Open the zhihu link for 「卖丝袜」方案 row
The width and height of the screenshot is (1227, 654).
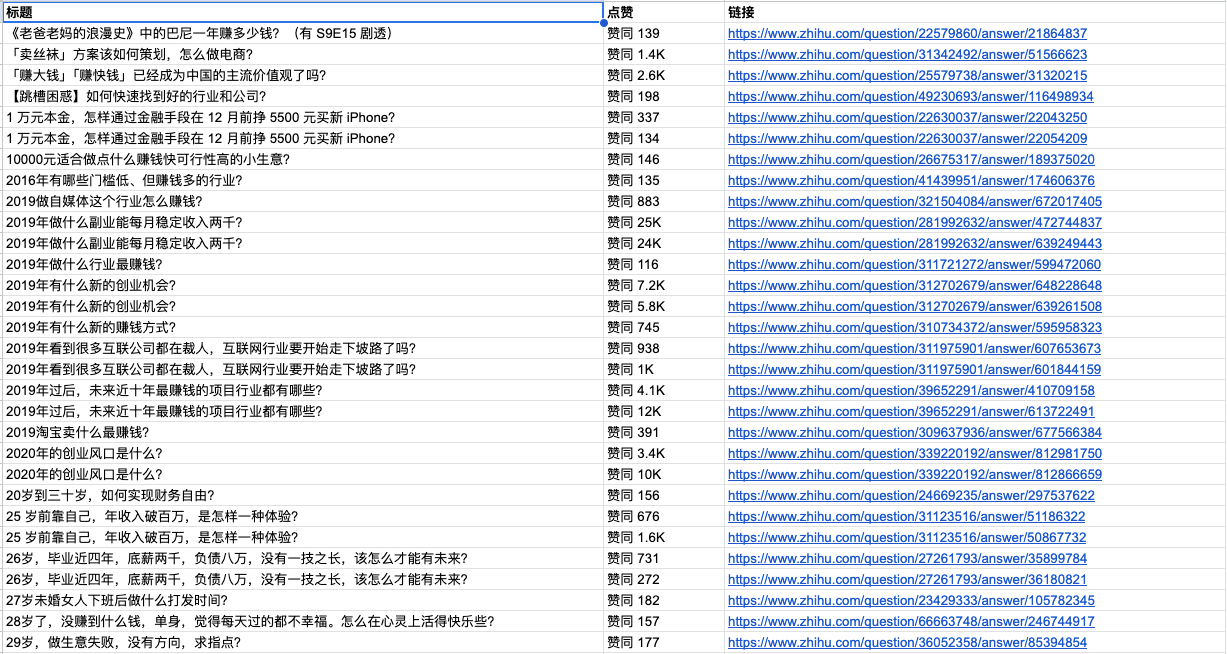(907, 54)
